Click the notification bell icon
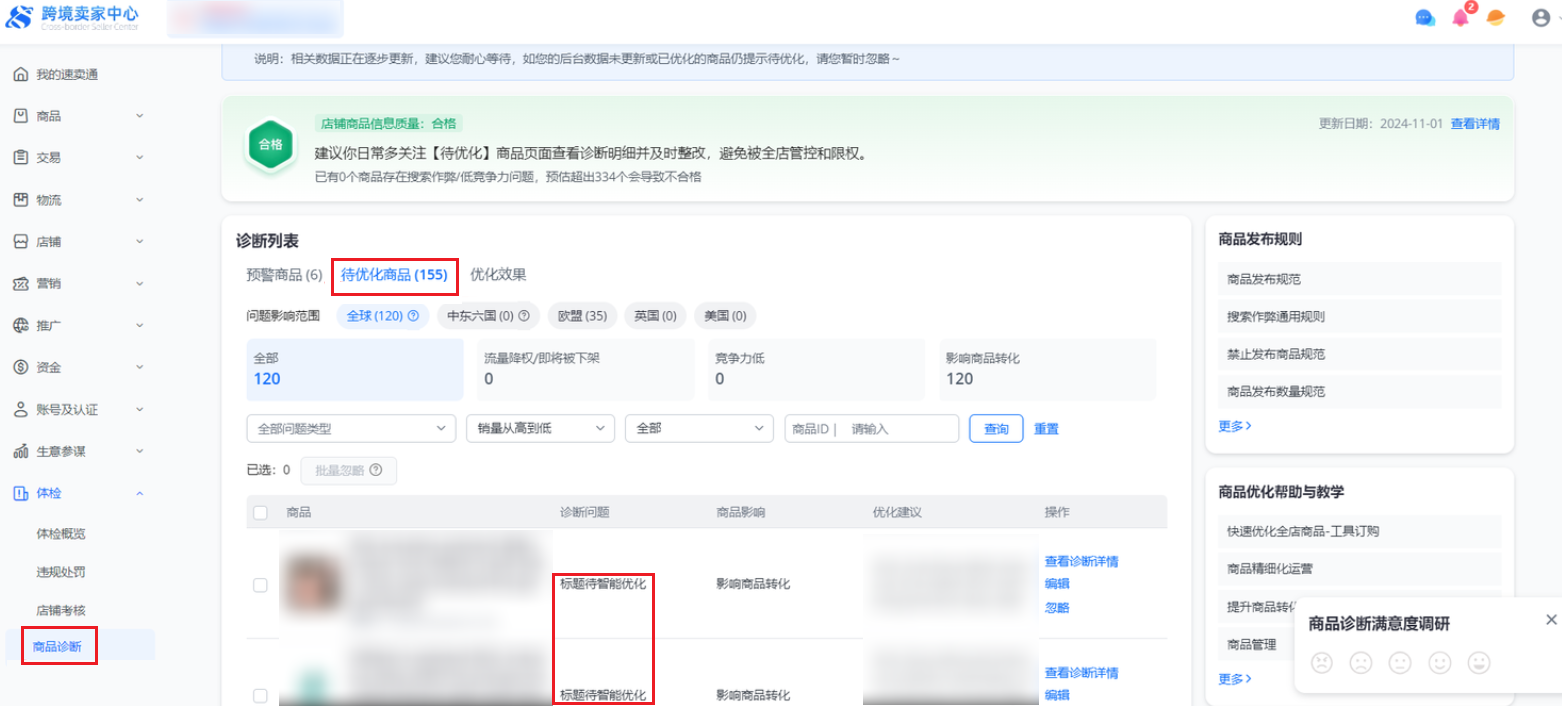This screenshot has height=706, width=1562. 1461,18
